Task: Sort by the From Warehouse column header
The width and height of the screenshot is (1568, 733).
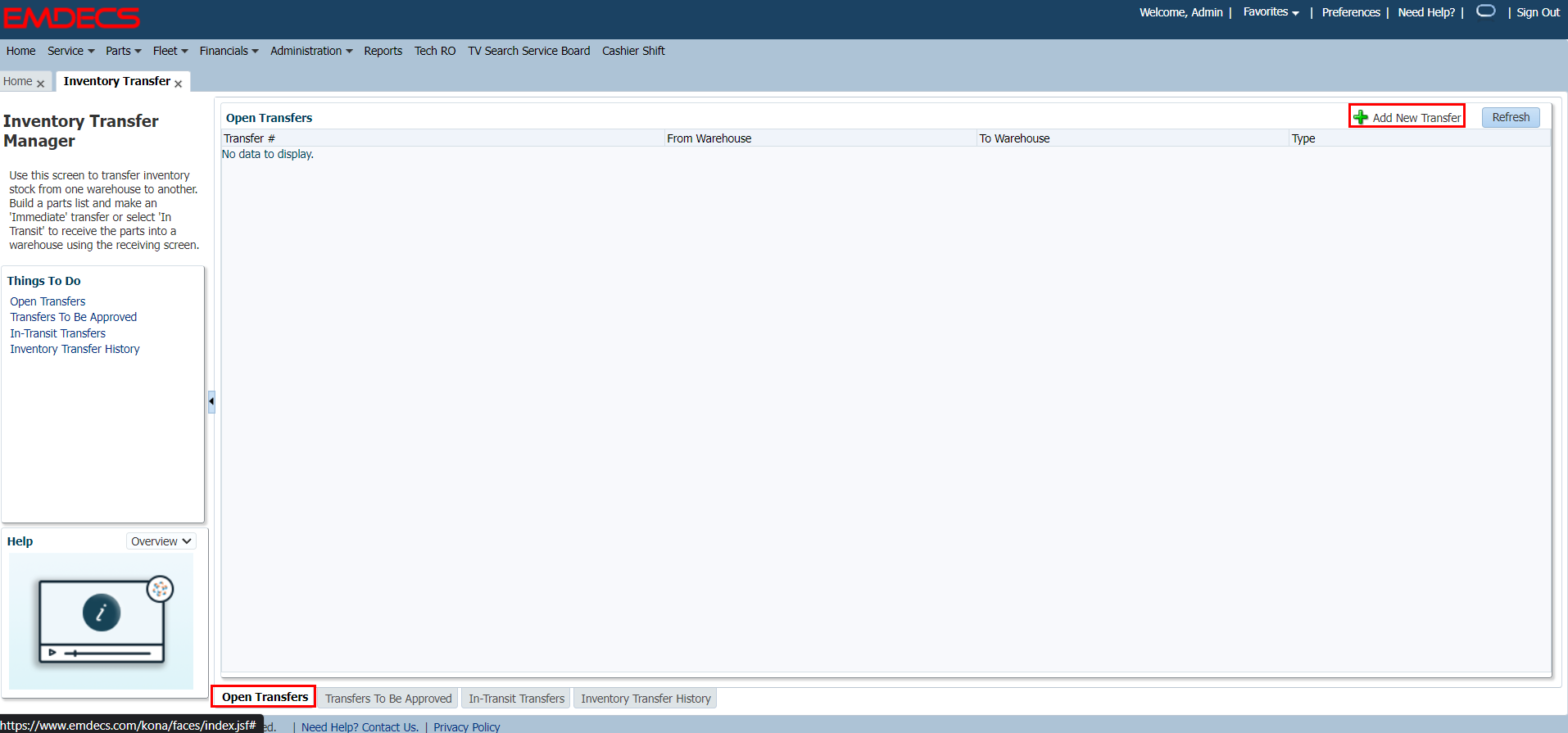Action: tap(709, 138)
